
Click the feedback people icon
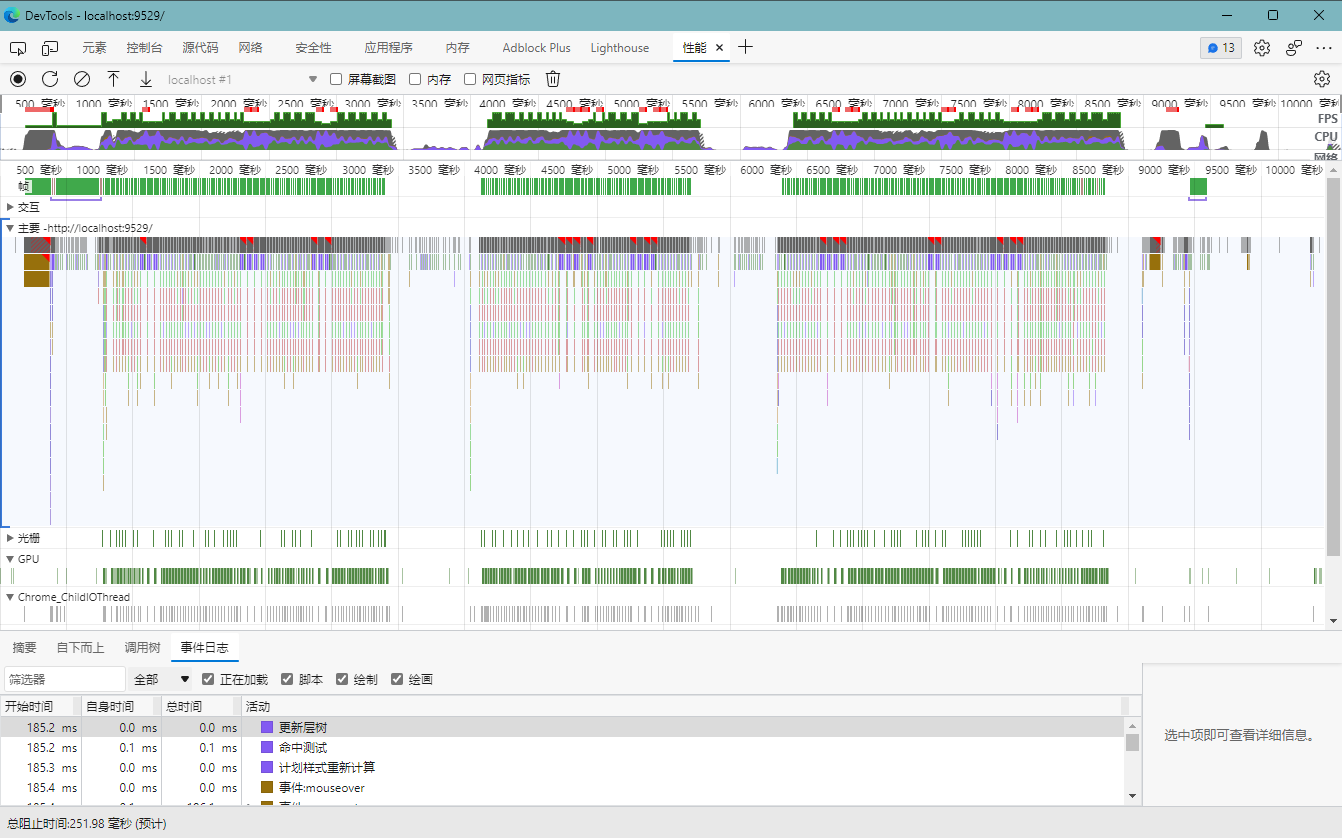pos(1294,48)
